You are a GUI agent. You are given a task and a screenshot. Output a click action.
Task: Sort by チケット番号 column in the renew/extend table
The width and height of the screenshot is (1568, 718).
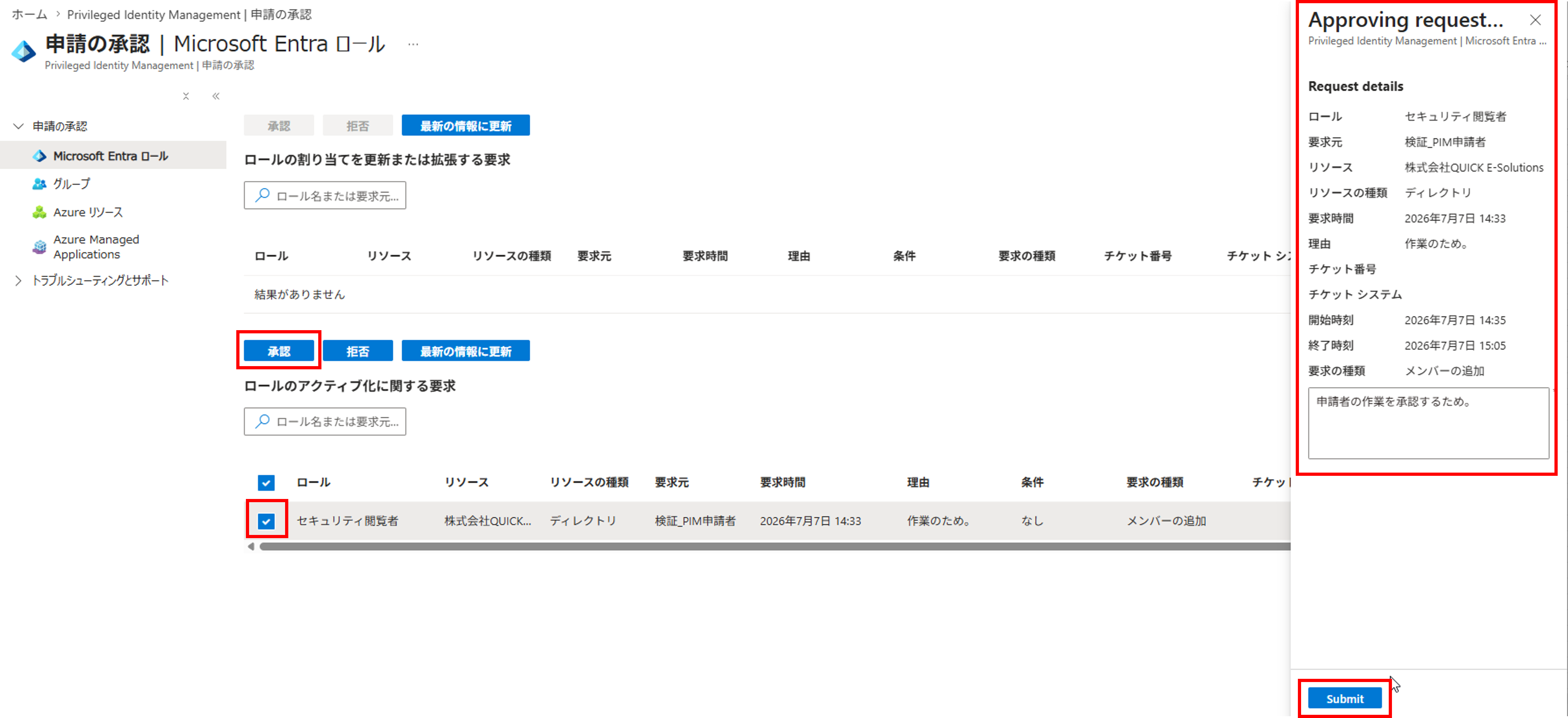pyautogui.click(x=1138, y=256)
